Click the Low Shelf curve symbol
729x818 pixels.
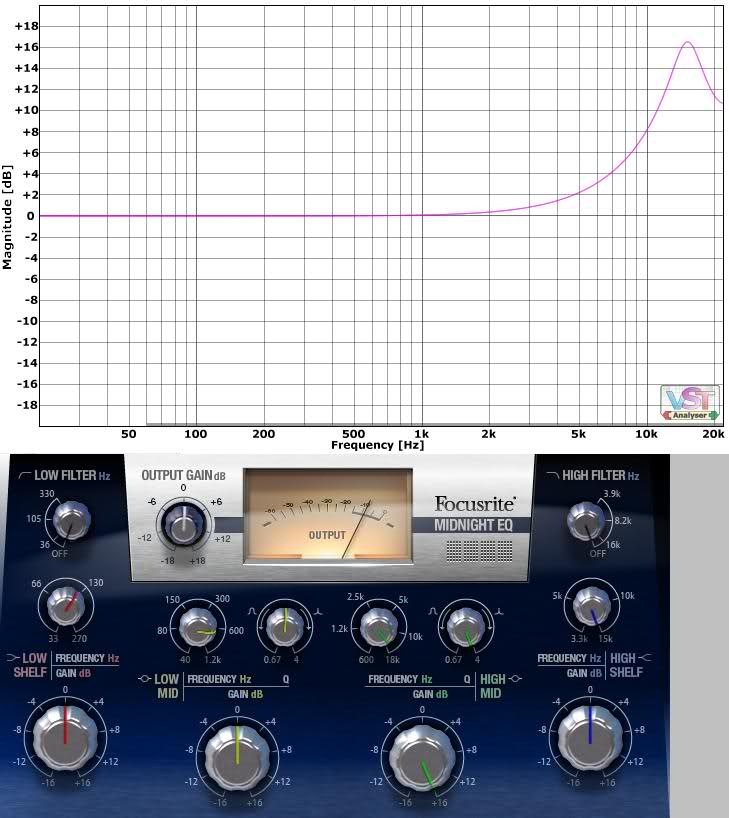point(13,658)
